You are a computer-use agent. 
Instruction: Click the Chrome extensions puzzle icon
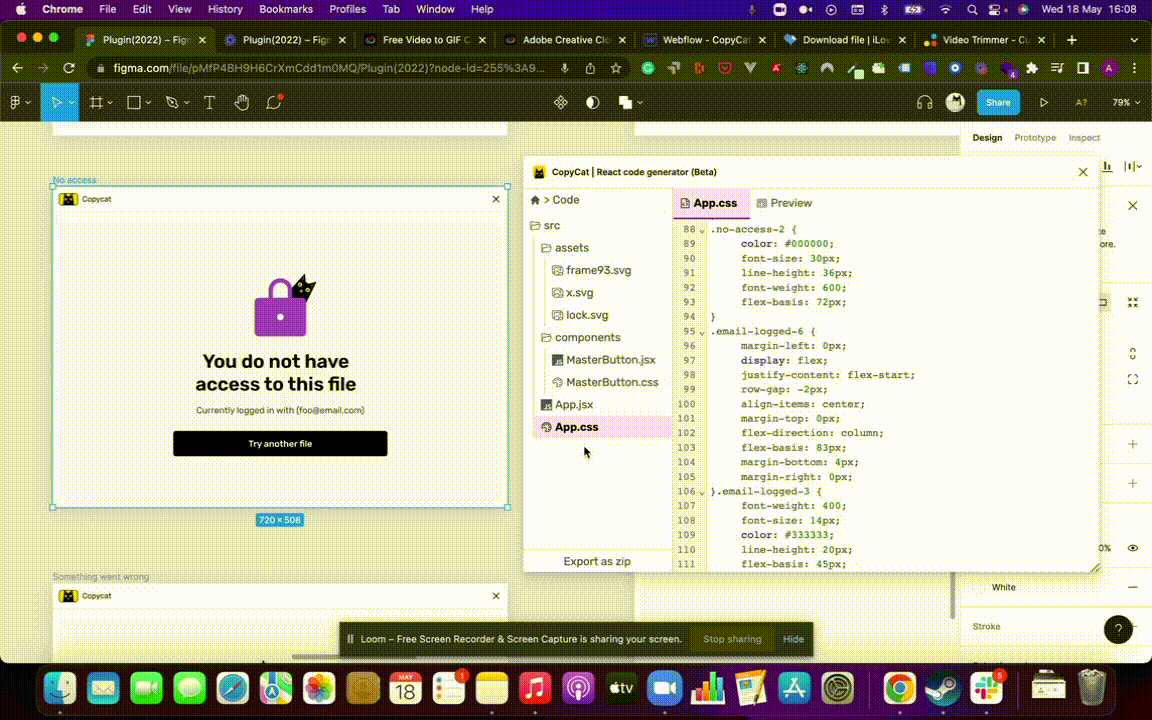[1032, 68]
